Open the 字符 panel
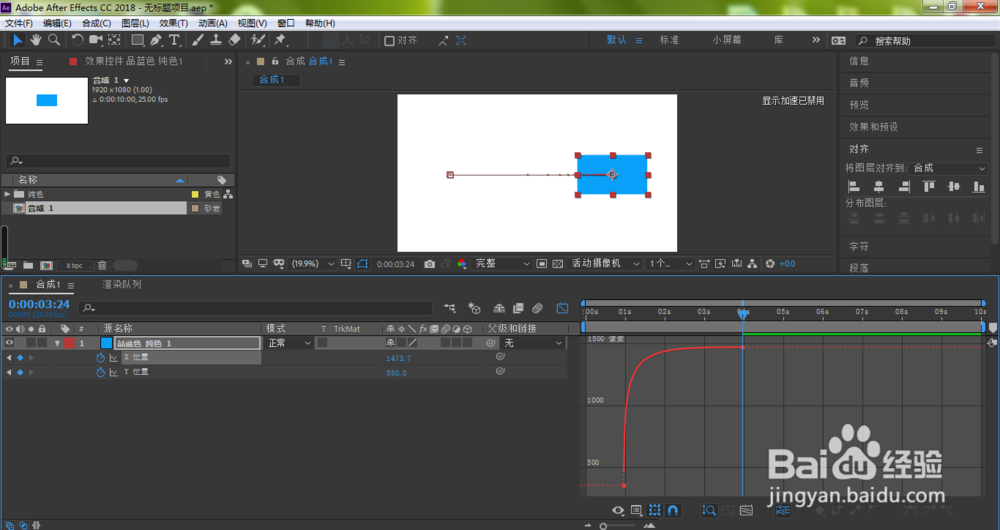The width and height of the screenshot is (1000, 530). (858, 246)
